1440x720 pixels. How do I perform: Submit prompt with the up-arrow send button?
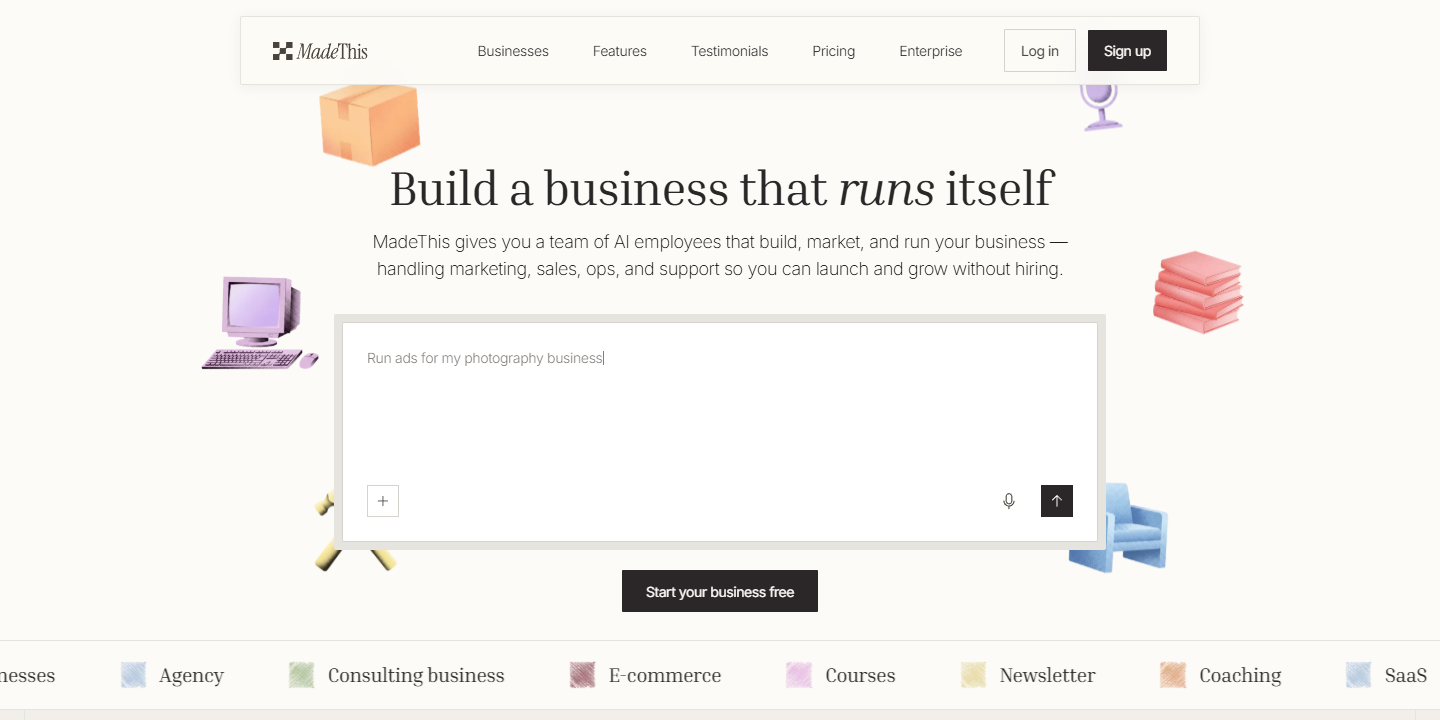click(x=1057, y=501)
